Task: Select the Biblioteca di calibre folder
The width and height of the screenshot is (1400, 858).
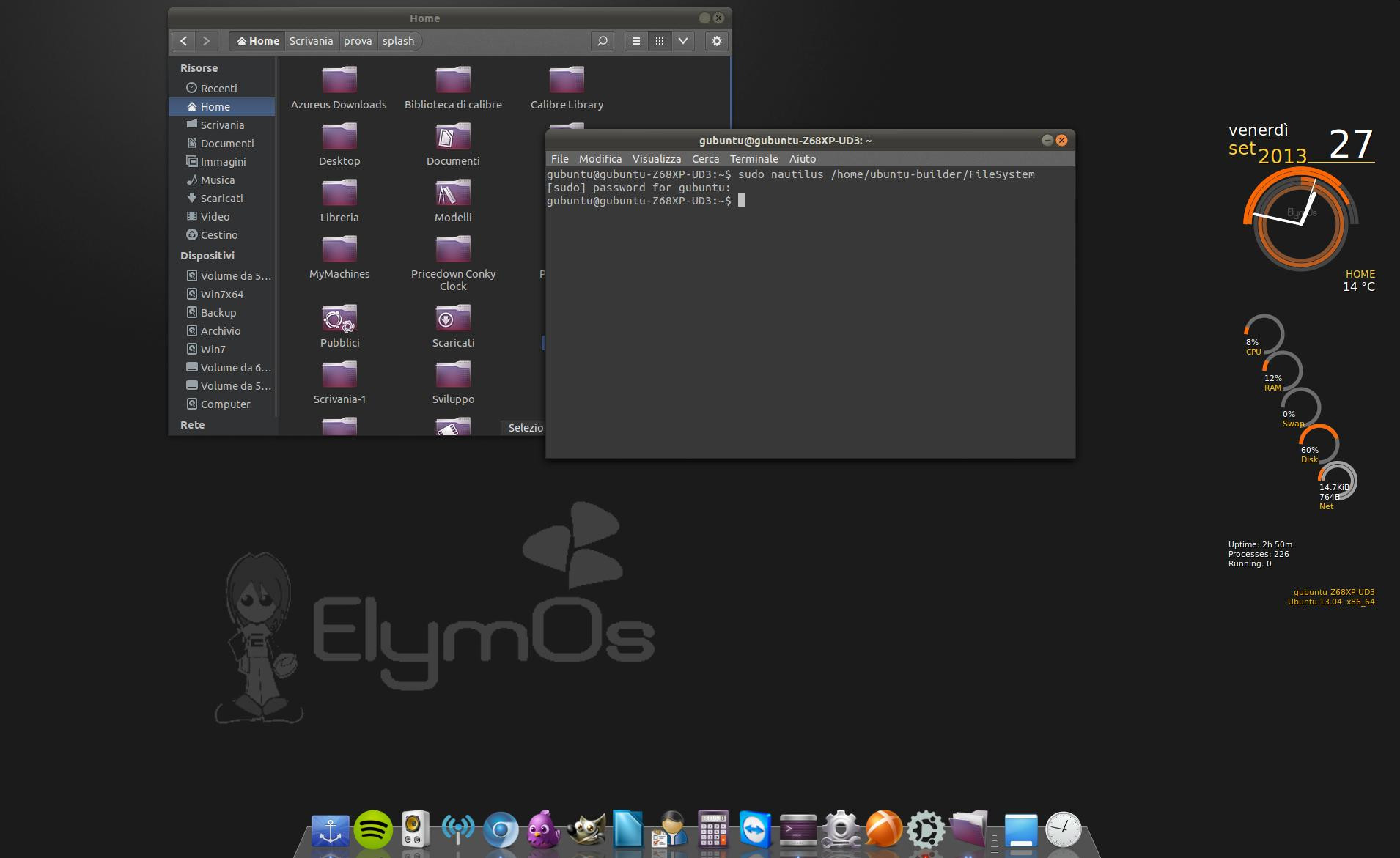Action: pyautogui.click(x=453, y=88)
